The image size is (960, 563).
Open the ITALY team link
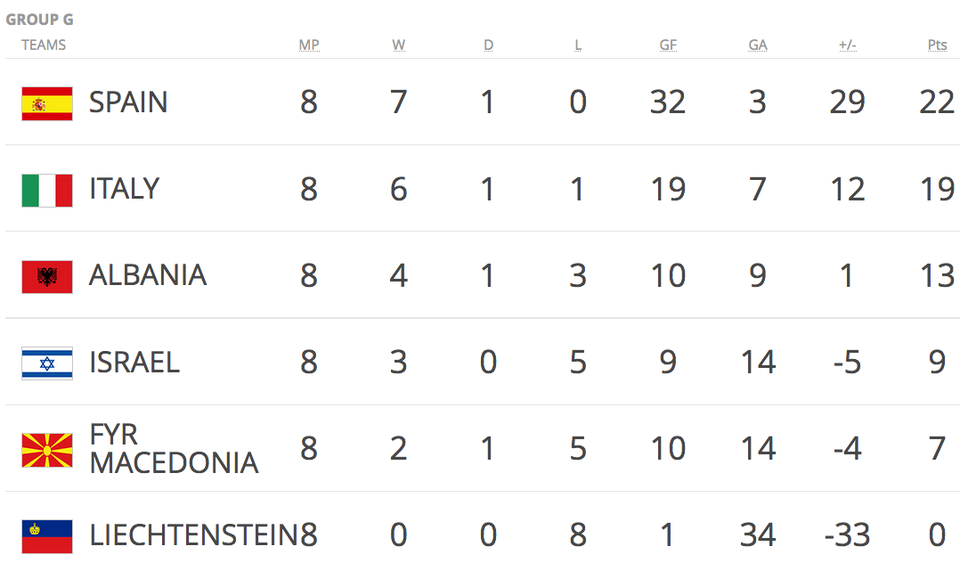pos(124,188)
